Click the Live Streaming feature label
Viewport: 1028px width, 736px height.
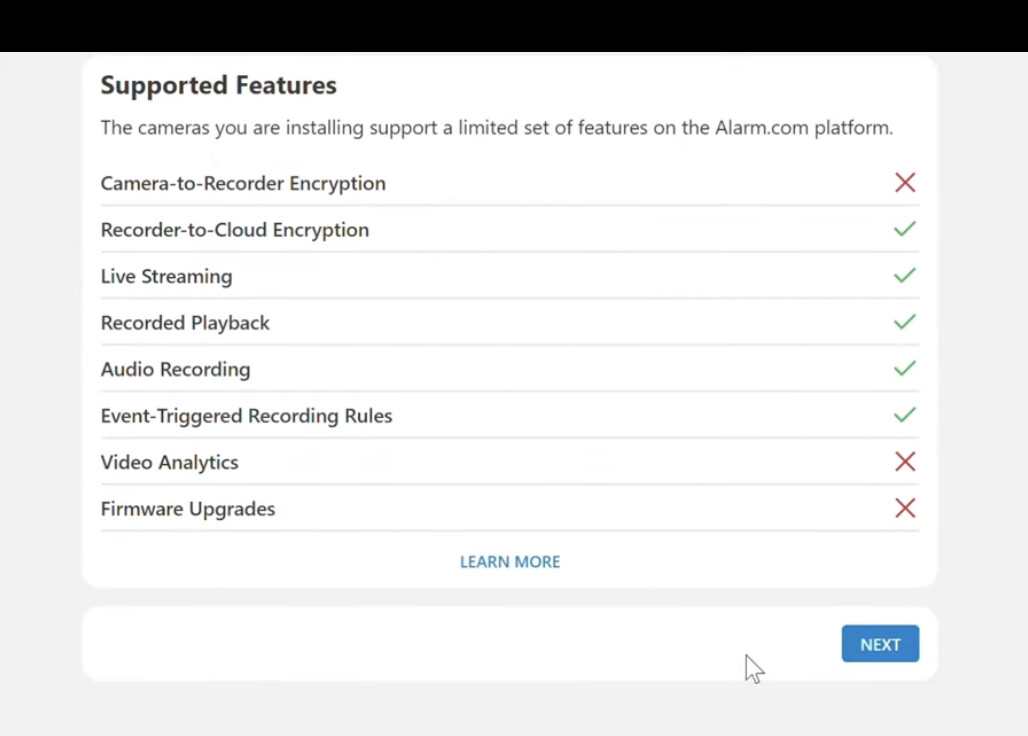[x=166, y=277]
